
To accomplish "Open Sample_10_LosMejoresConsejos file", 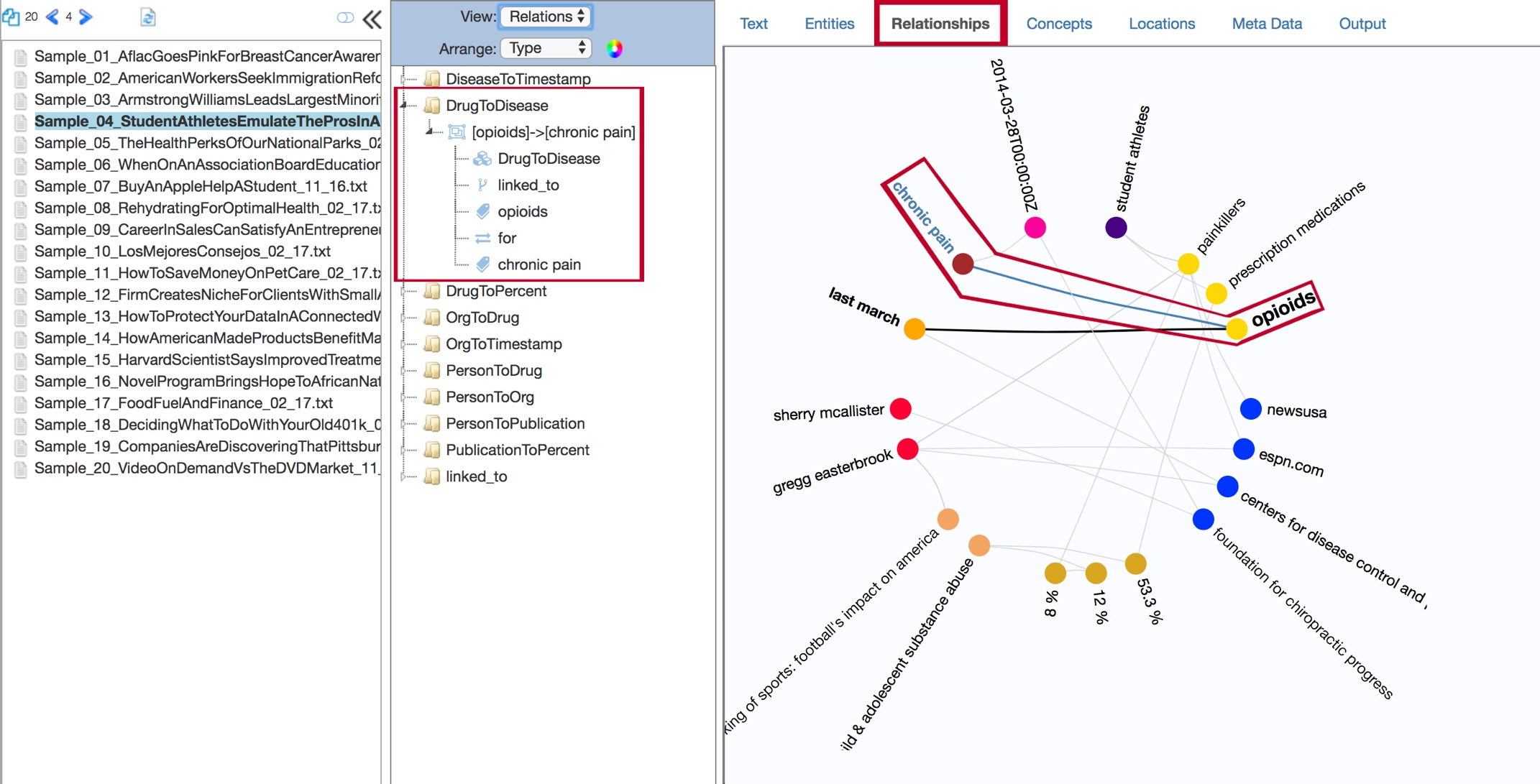I will pos(182,252).
